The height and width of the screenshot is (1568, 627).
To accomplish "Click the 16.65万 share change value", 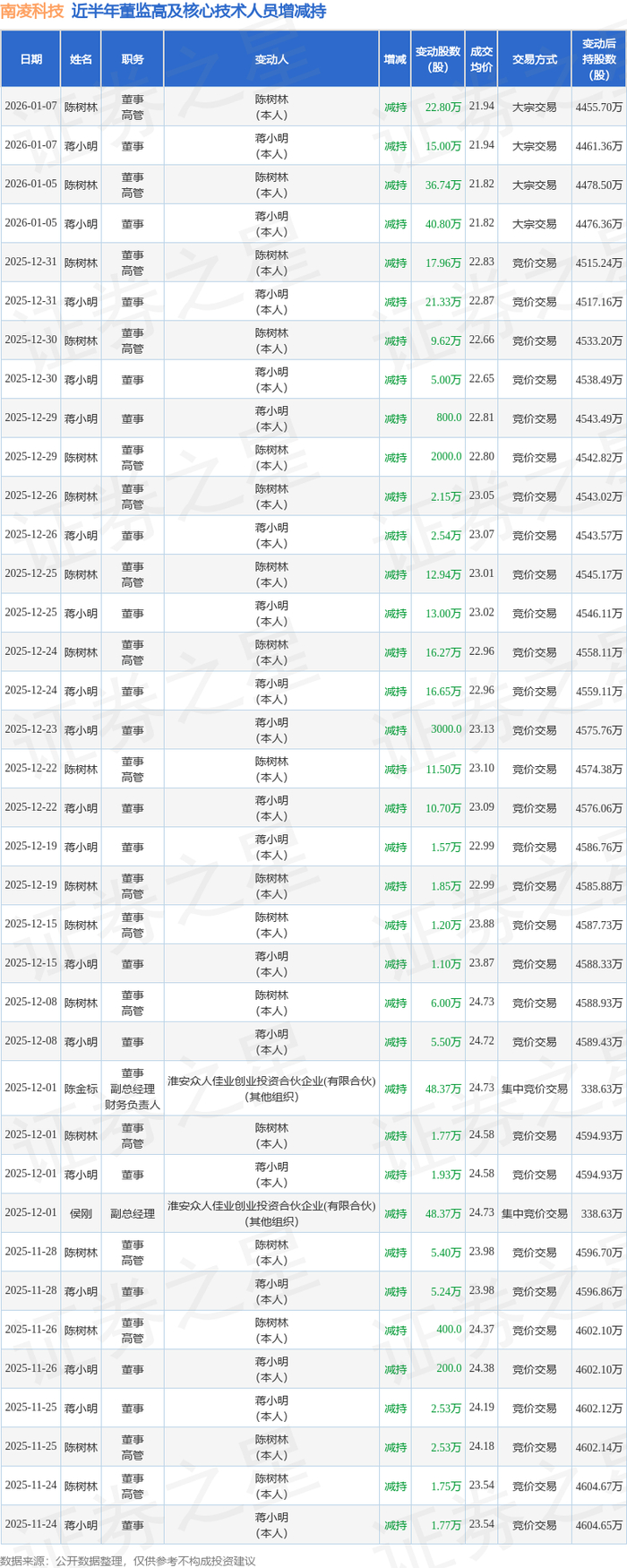I will [x=443, y=692].
